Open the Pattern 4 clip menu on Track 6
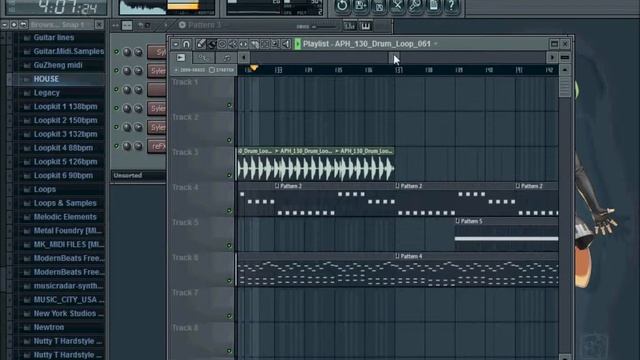640x360 pixels. point(397,256)
